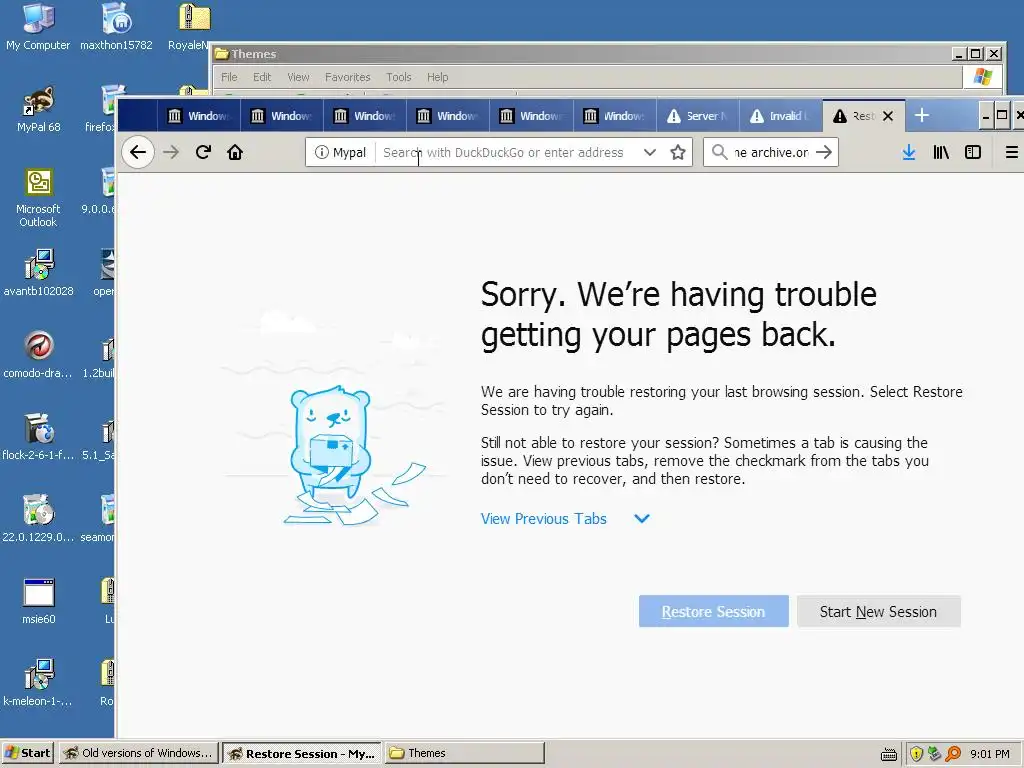The width and height of the screenshot is (1024, 768).
Task: Click the View Previous Tabs link
Action: (x=543, y=519)
